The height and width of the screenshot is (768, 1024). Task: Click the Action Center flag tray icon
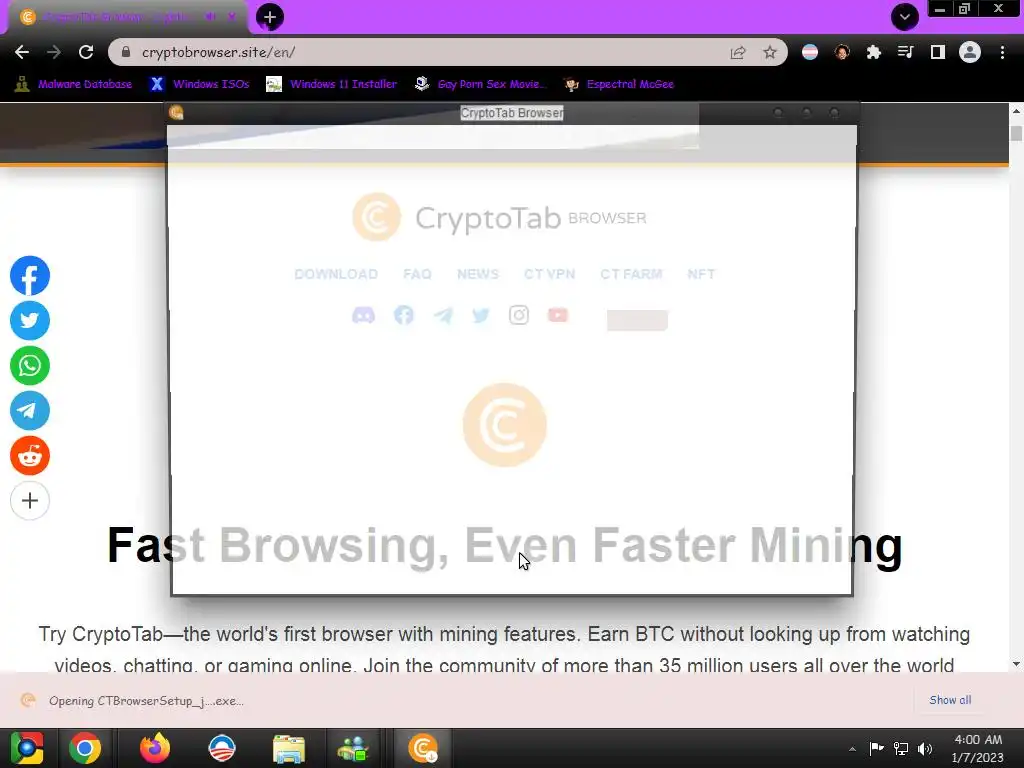point(876,749)
